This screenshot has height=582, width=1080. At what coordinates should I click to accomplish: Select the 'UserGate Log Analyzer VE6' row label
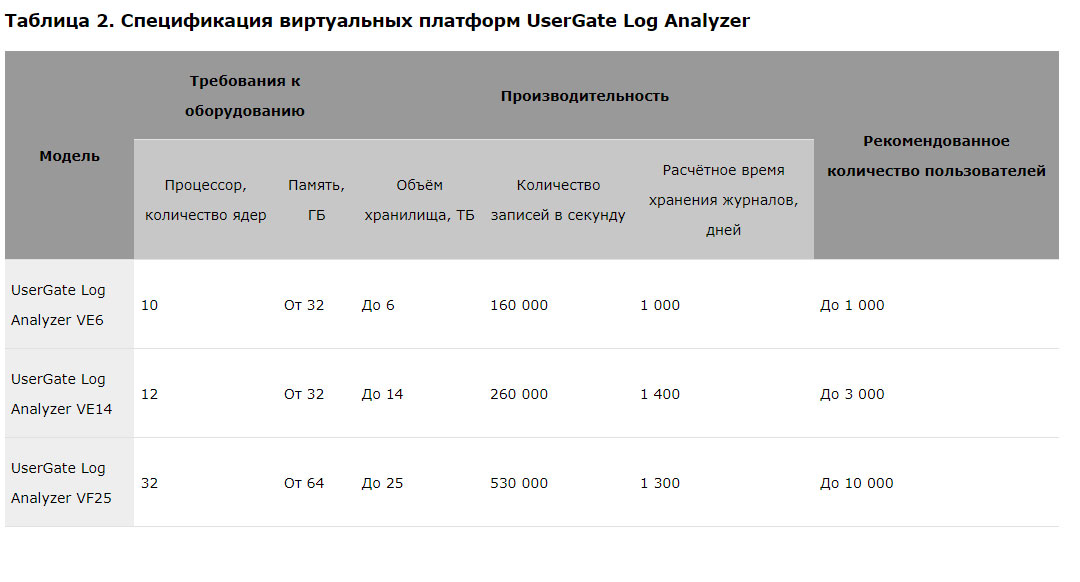[x=59, y=304]
